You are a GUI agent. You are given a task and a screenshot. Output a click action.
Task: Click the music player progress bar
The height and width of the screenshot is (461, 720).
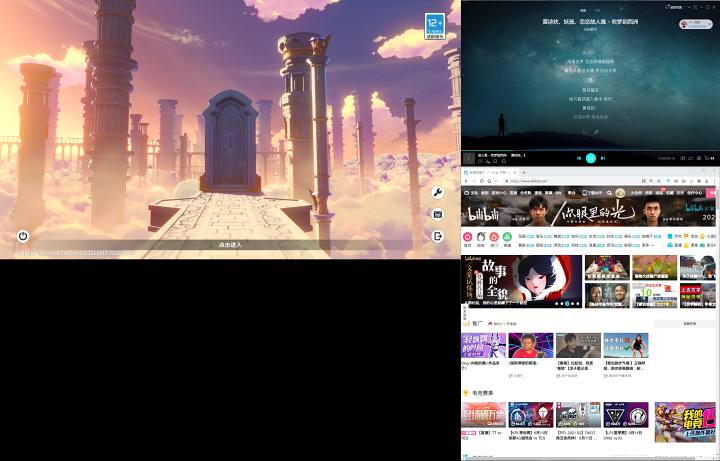pos(590,151)
